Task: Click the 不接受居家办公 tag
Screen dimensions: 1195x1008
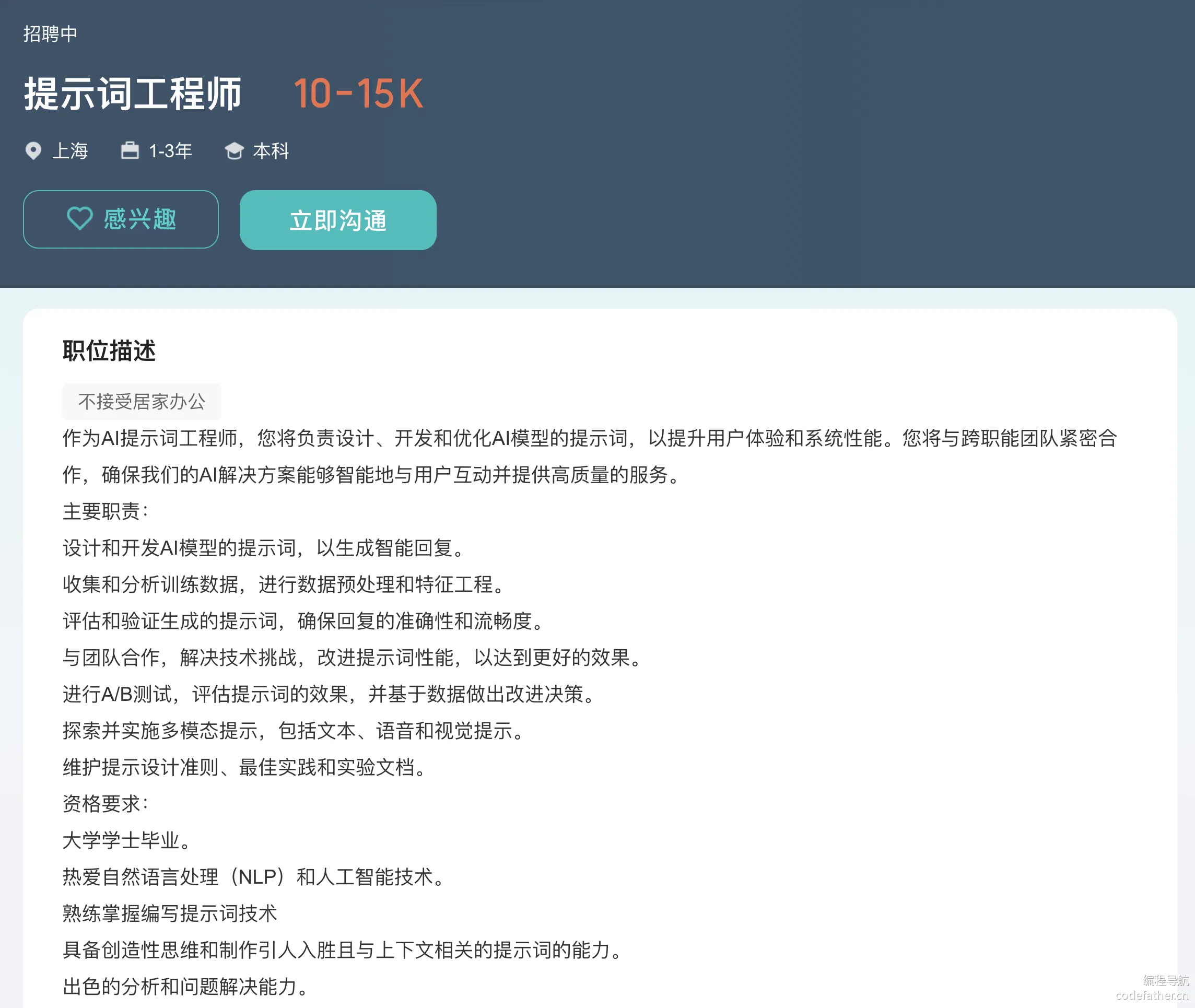Action: point(141,401)
